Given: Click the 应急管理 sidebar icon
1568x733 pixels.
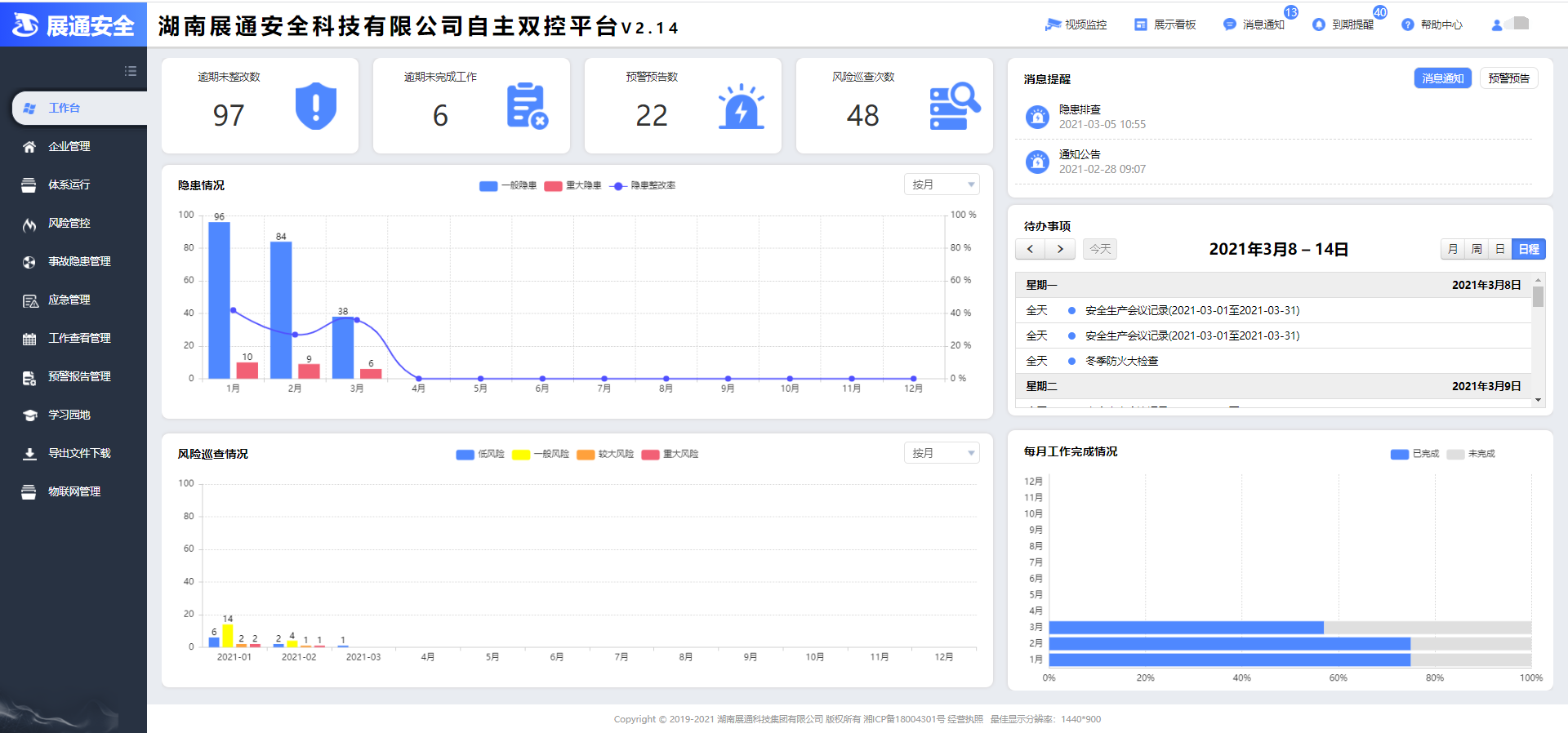Looking at the screenshot, I should point(30,300).
